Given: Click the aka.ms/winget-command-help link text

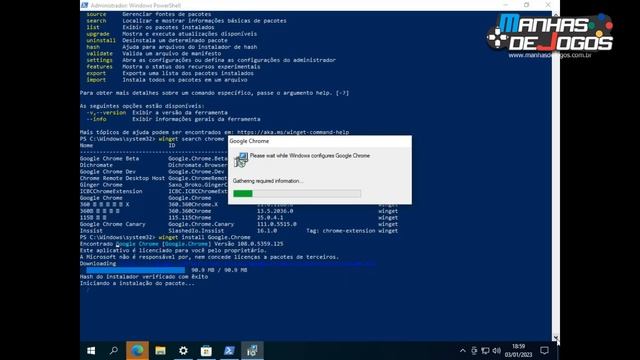Looking at the screenshot, I should (x=293, y=132).
